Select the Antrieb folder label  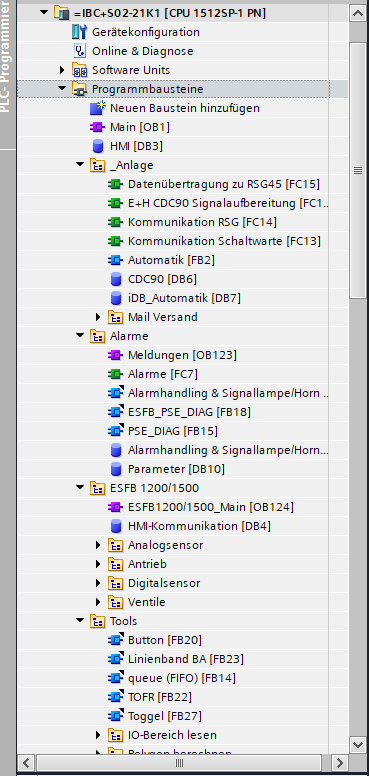[147, 564]
